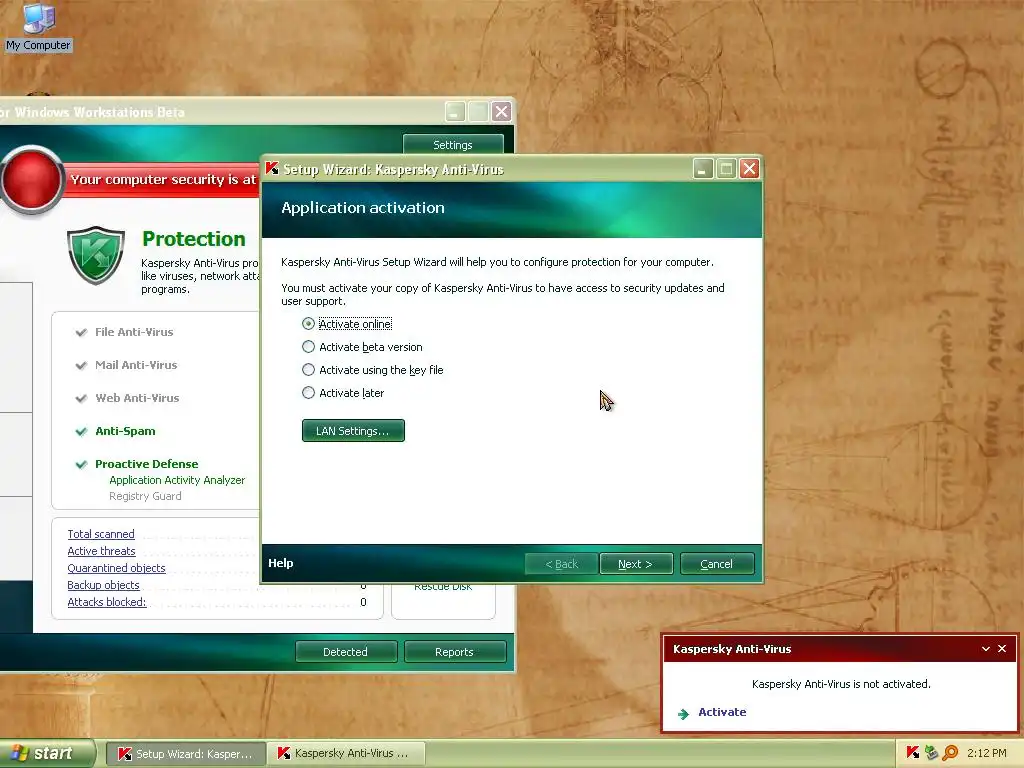Click the Activate link in notification popup

tap(722, 712)
